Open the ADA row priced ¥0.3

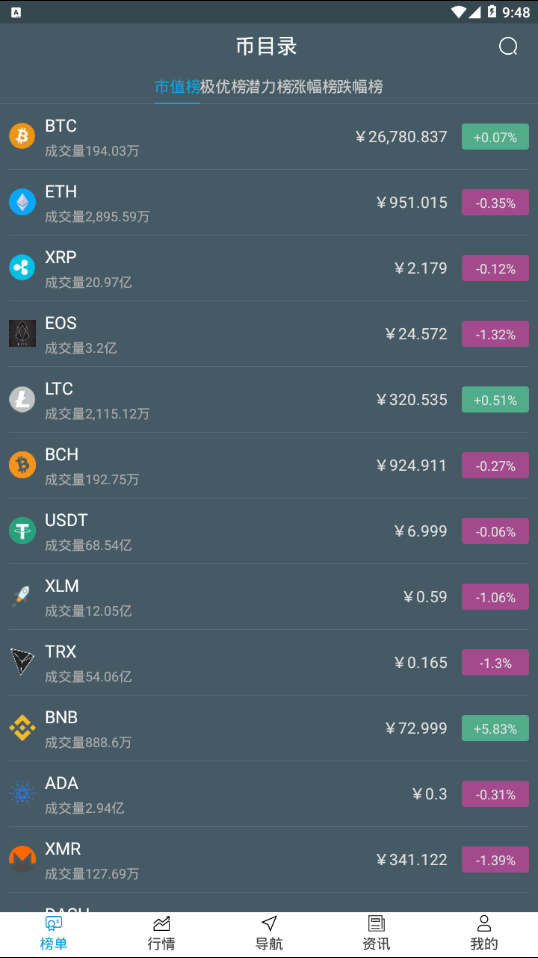(x=269, y=794)
